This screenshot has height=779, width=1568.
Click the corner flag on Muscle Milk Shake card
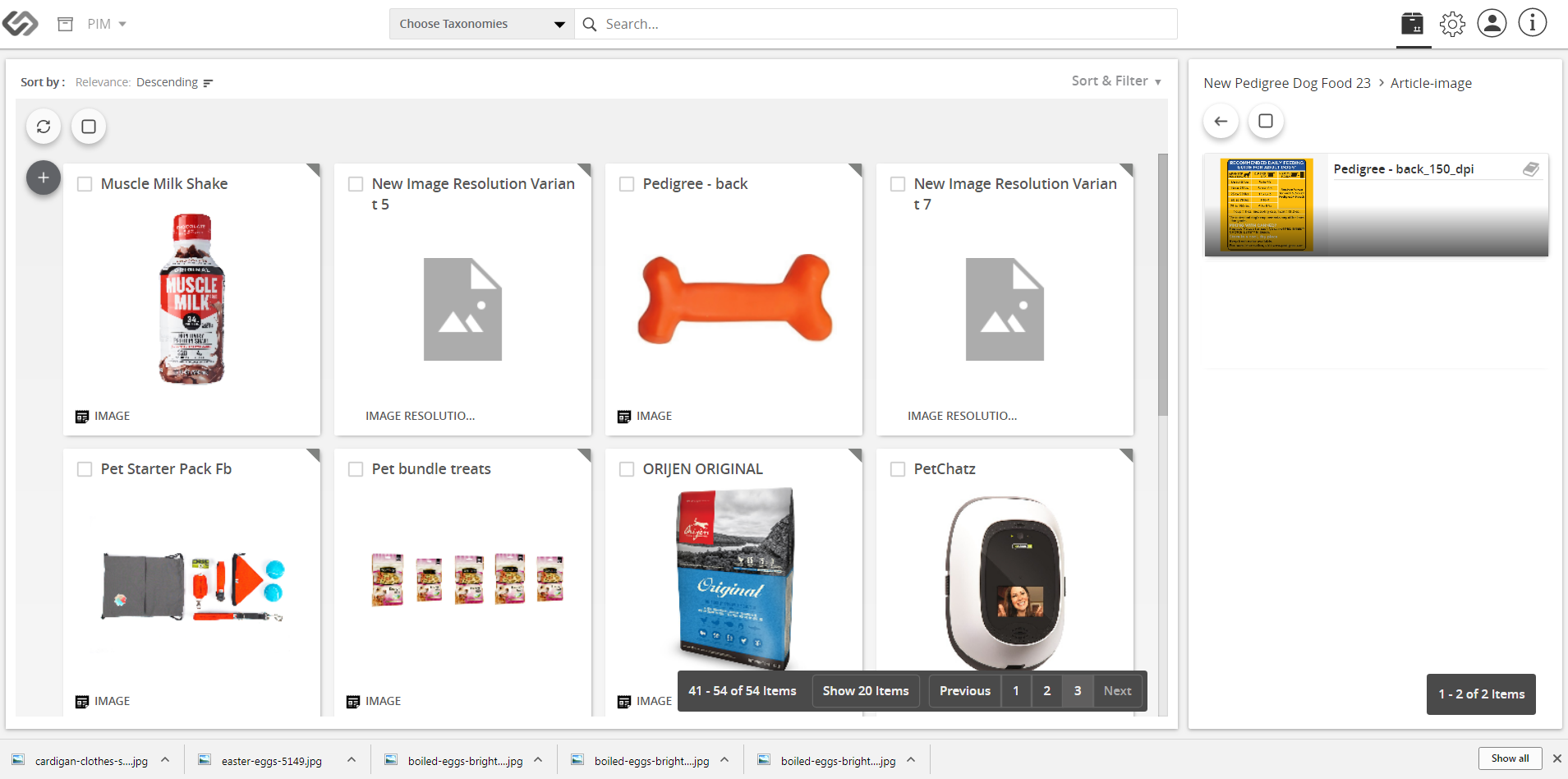314,169
